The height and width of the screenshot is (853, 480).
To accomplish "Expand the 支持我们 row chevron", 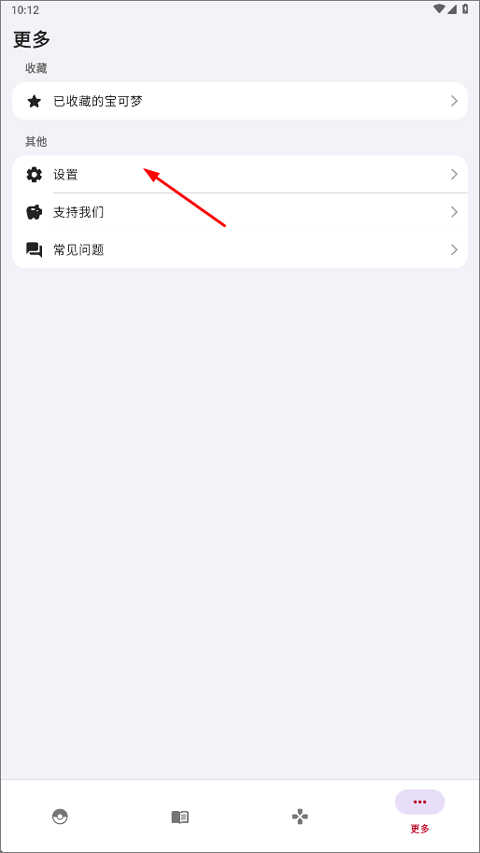I will [x=454, y=212].
